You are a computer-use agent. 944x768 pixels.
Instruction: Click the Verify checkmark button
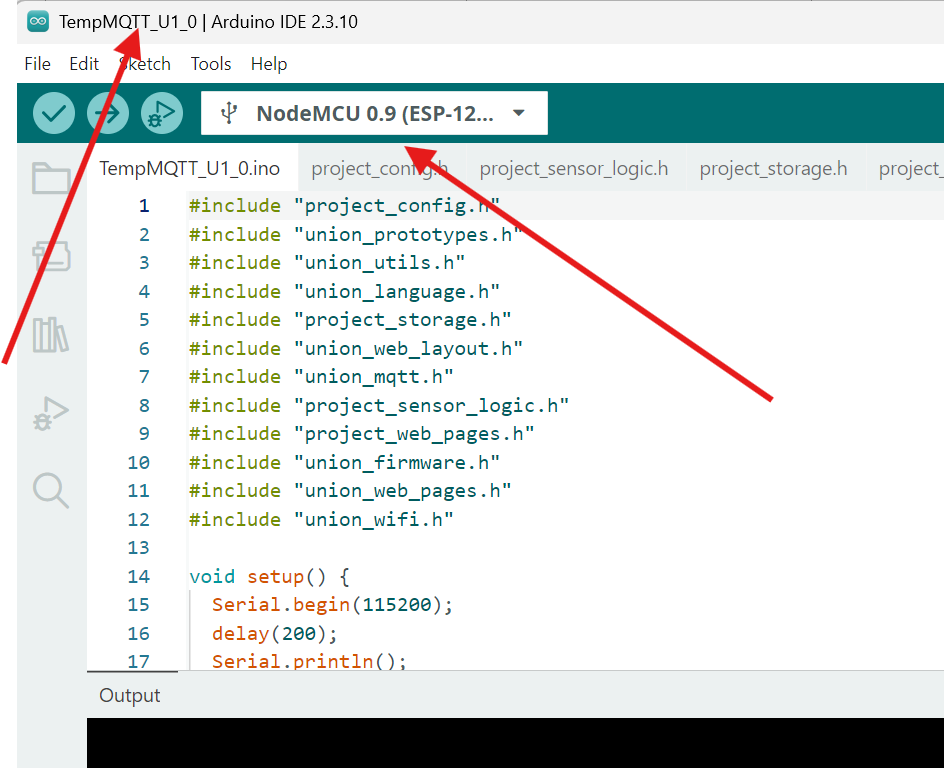point(54,113)
